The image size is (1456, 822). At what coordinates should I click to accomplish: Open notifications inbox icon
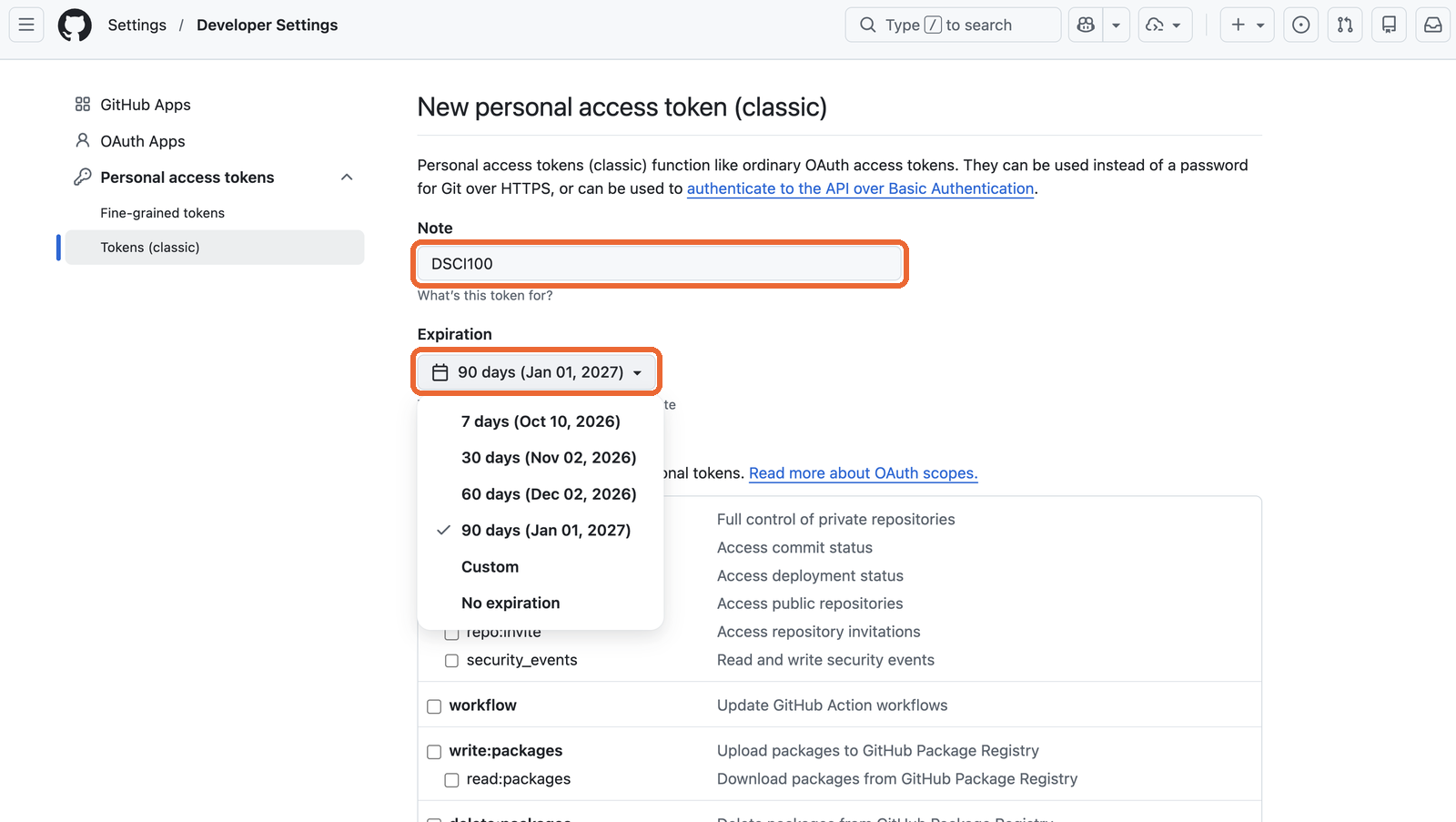[1432, 25]
